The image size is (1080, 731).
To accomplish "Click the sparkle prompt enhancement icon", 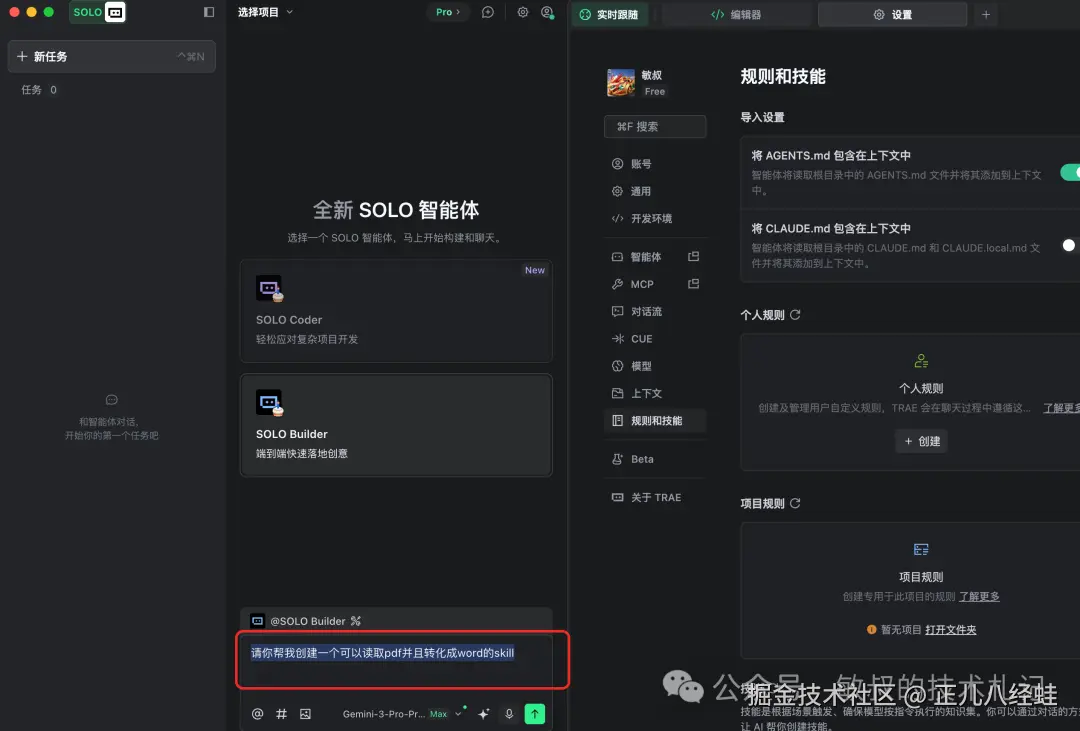I will click(484, 713).
